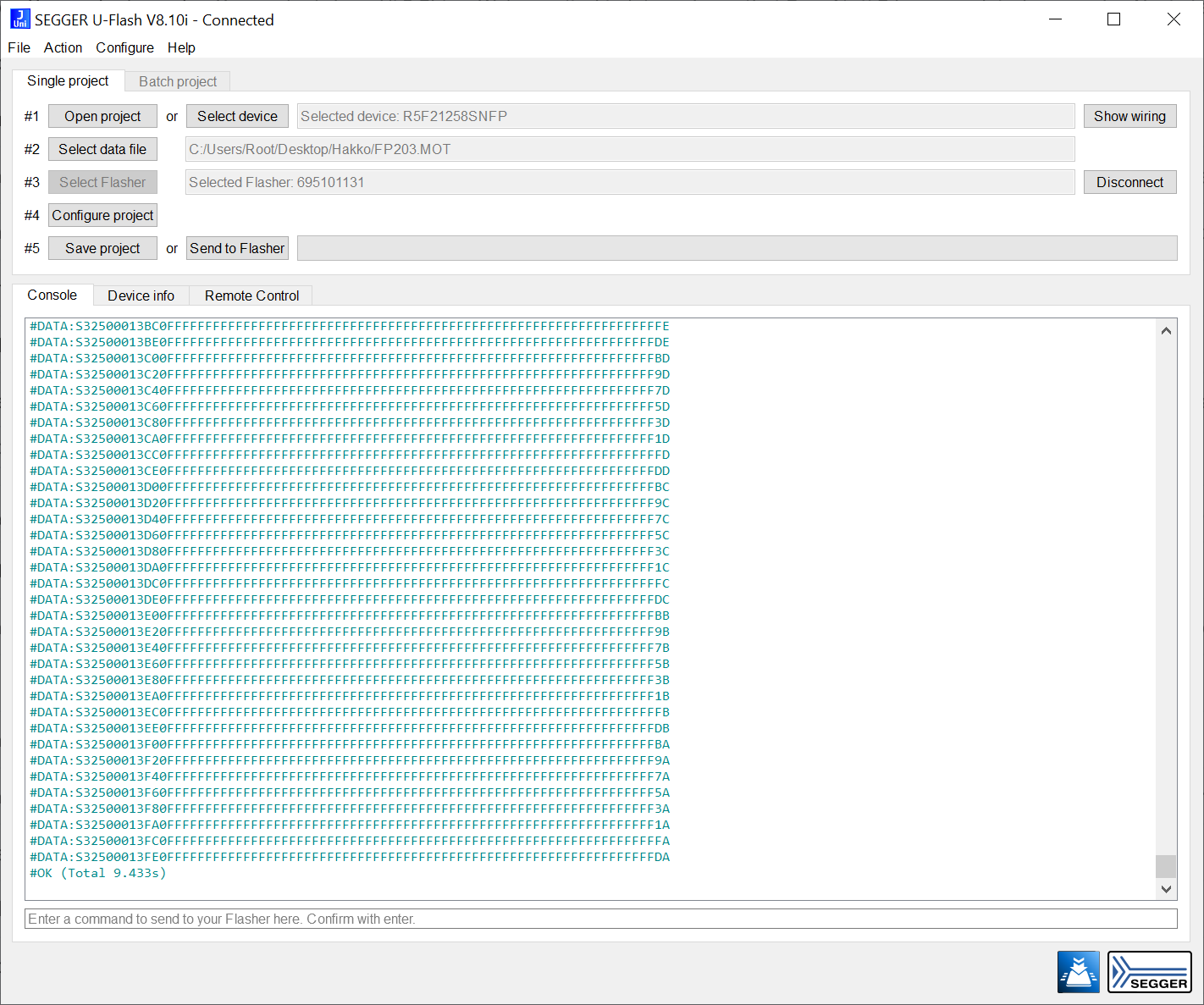Click console line S32500013C00
1204x1005 pixels.
(x=350, y=358)
